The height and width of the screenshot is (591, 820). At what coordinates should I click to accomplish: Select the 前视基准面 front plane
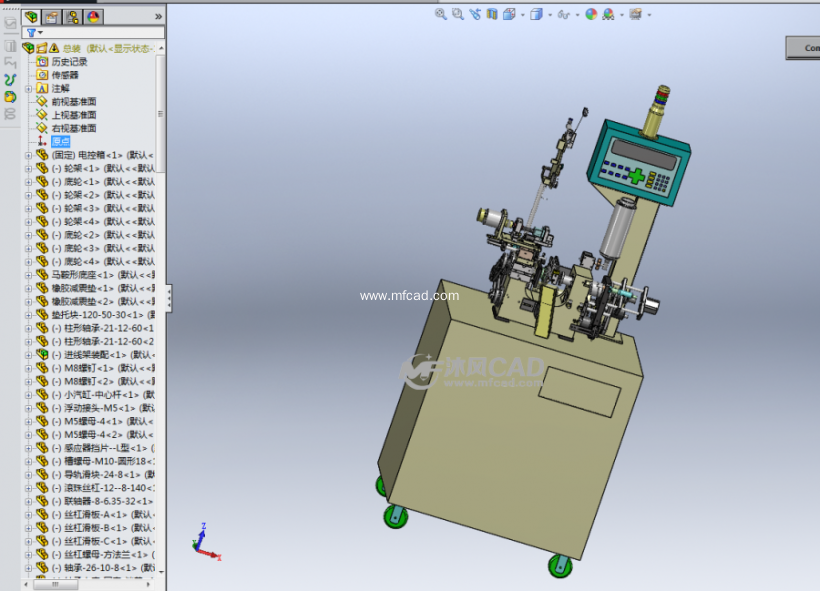point(74,101)
